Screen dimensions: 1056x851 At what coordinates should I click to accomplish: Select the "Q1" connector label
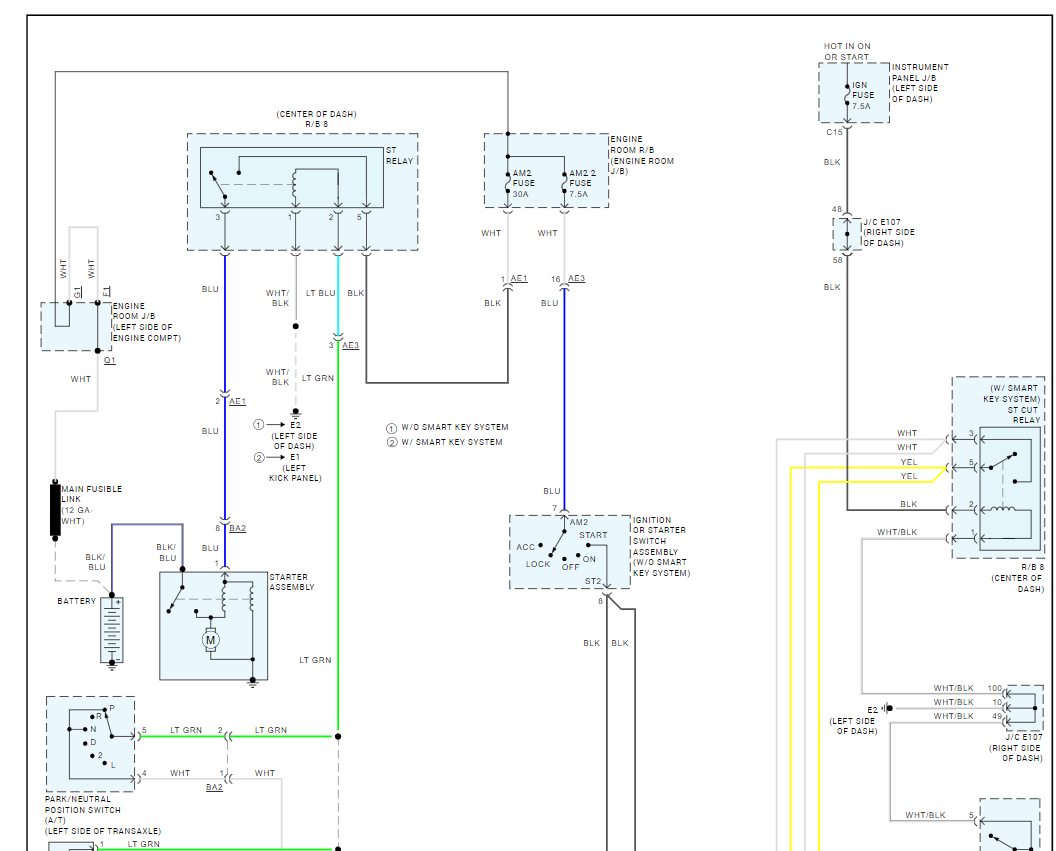pyautogui.click(x=110, y=361)
